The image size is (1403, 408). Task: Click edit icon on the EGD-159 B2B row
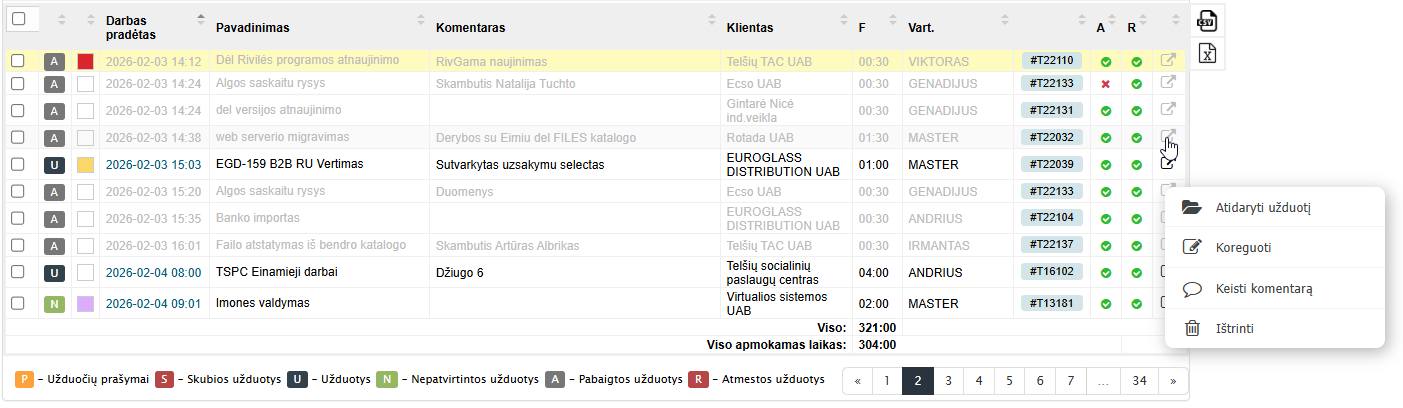point(1167,164)
